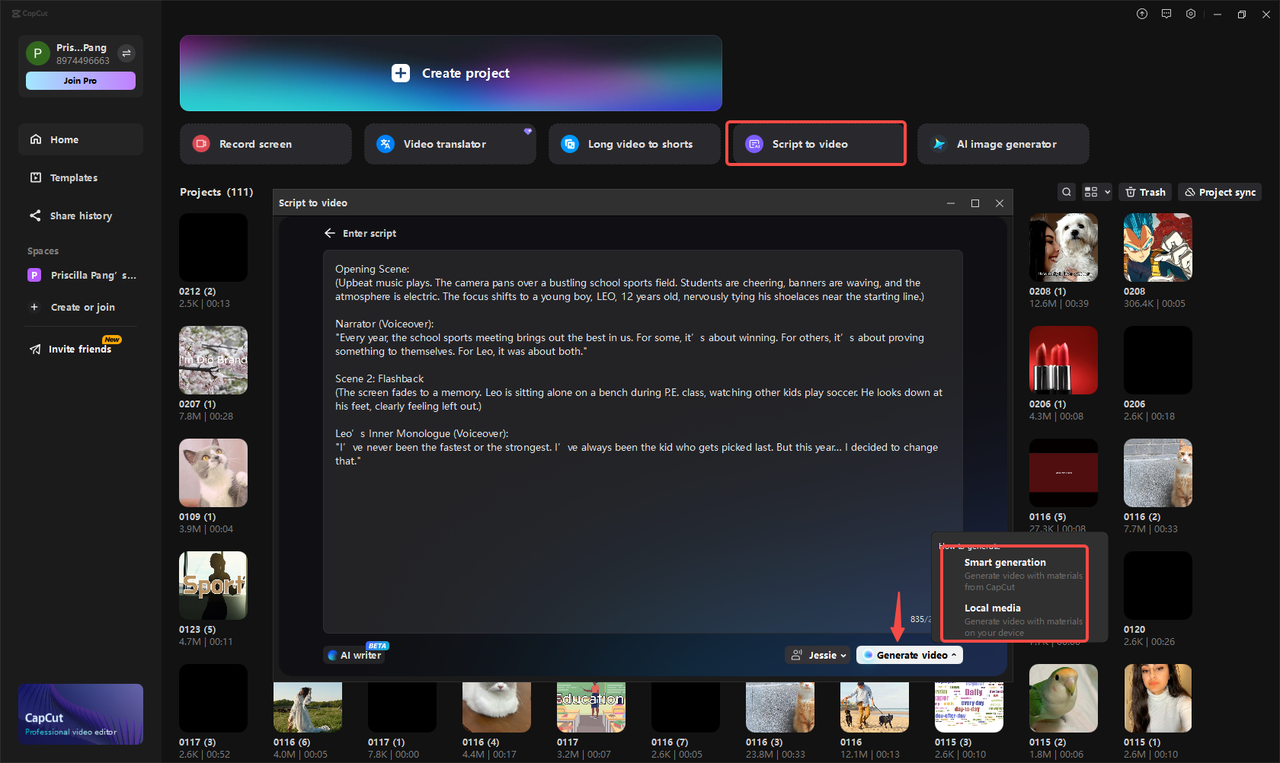The width and height of the screenshot is (1280, 763).
Task: Choose Local media from the generate menu
Action: (1023, 620)
